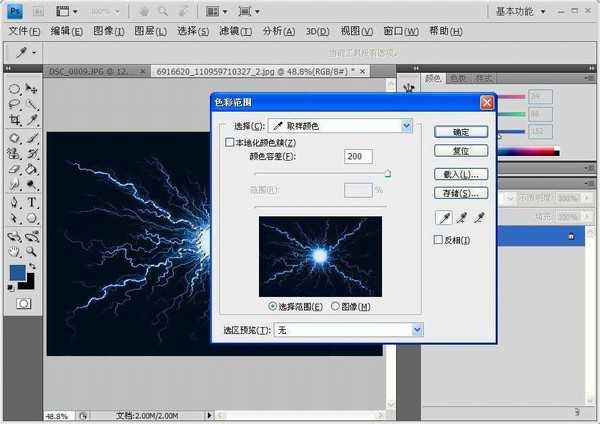Click the 确定 button
600x424 pixels.
click(461, 131)
